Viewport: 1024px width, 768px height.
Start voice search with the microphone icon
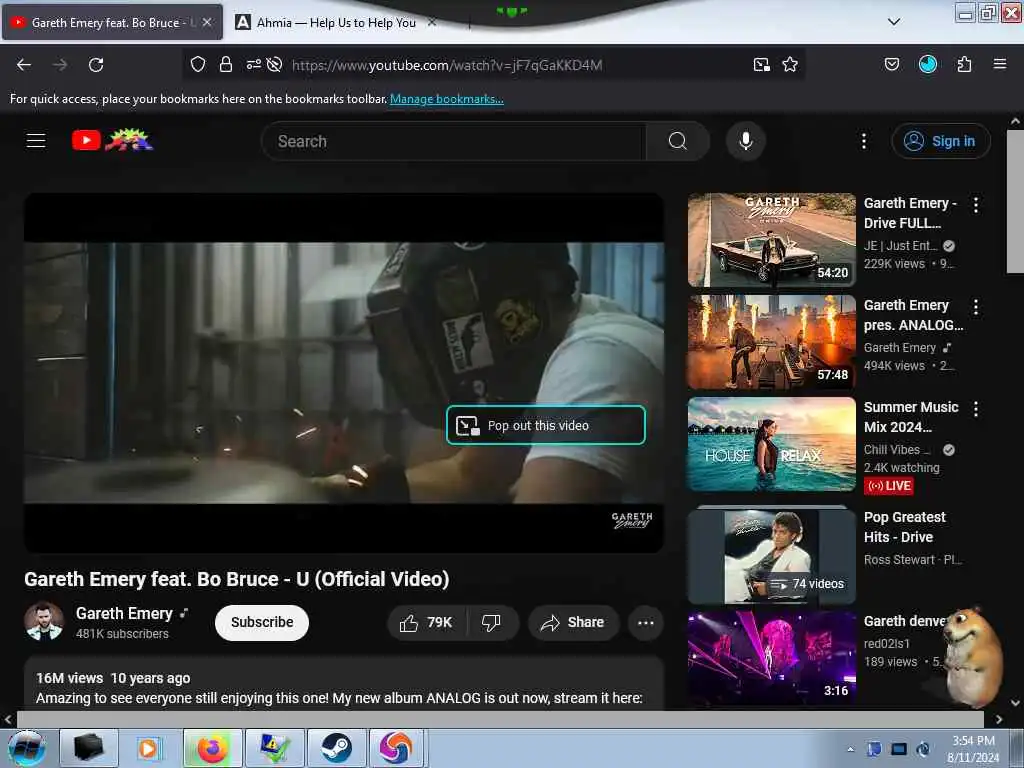pyautogui.click(x=746, y=141)
